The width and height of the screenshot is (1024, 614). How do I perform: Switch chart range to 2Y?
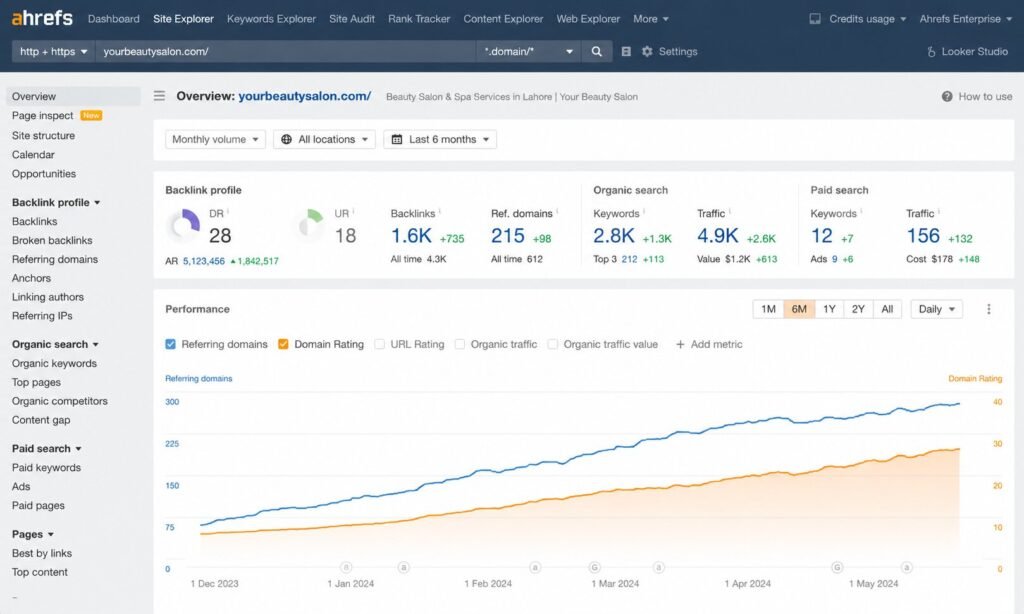point(858,309)
